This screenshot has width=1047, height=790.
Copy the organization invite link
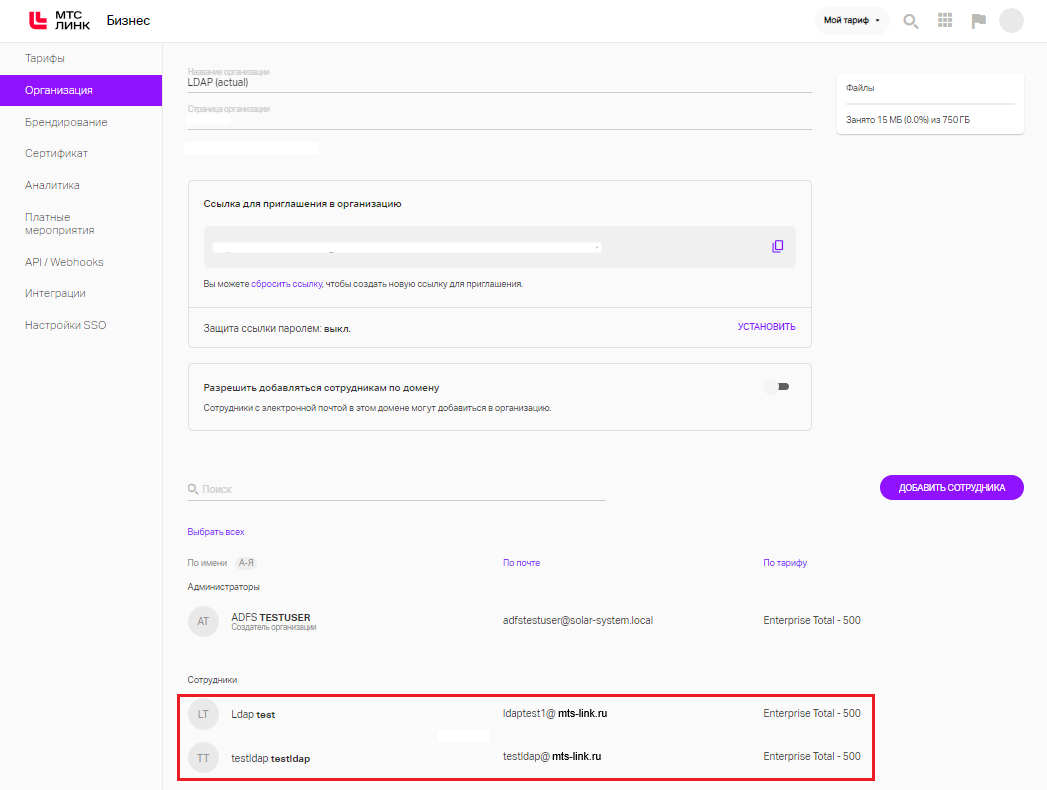tap(778, 246)
